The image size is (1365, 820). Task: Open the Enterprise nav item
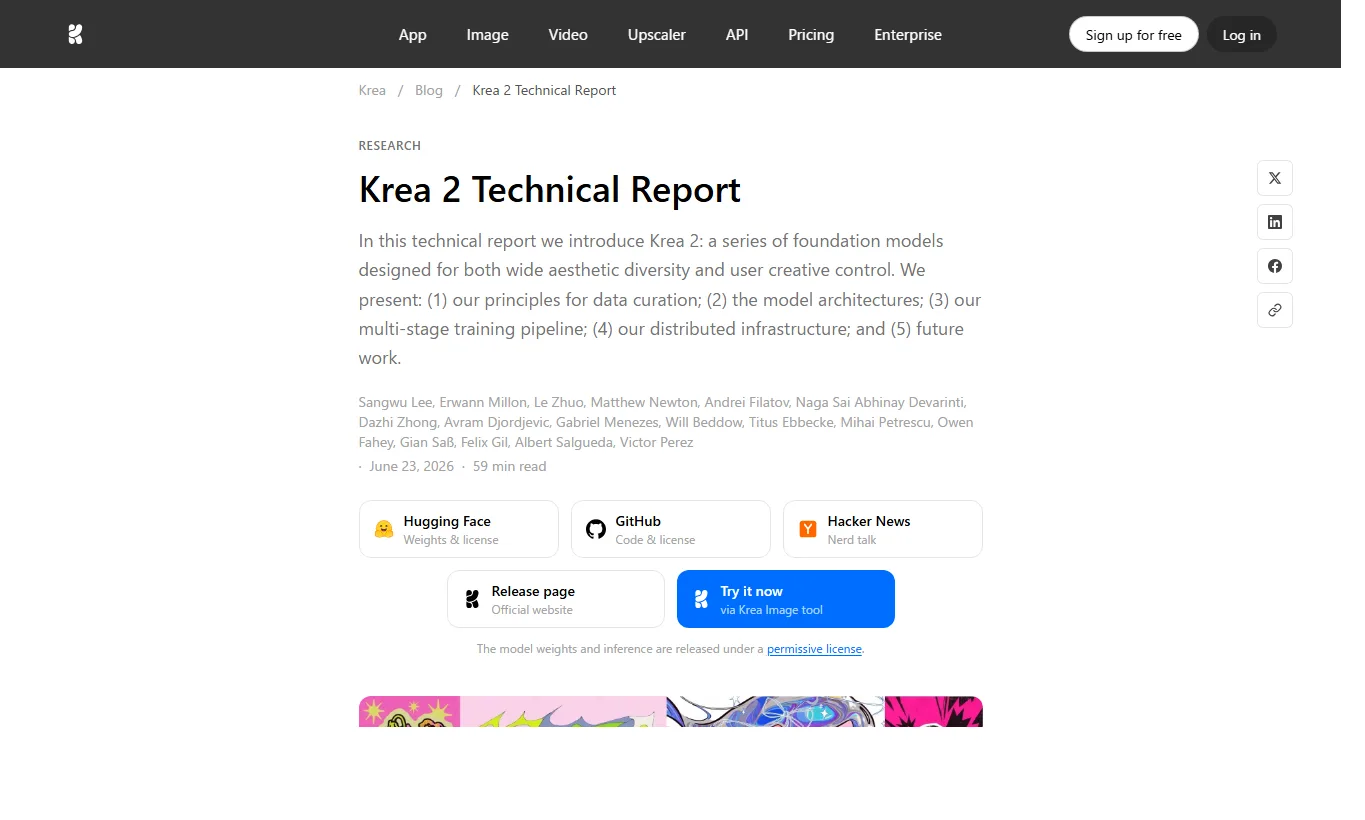[x=908, y=35]
